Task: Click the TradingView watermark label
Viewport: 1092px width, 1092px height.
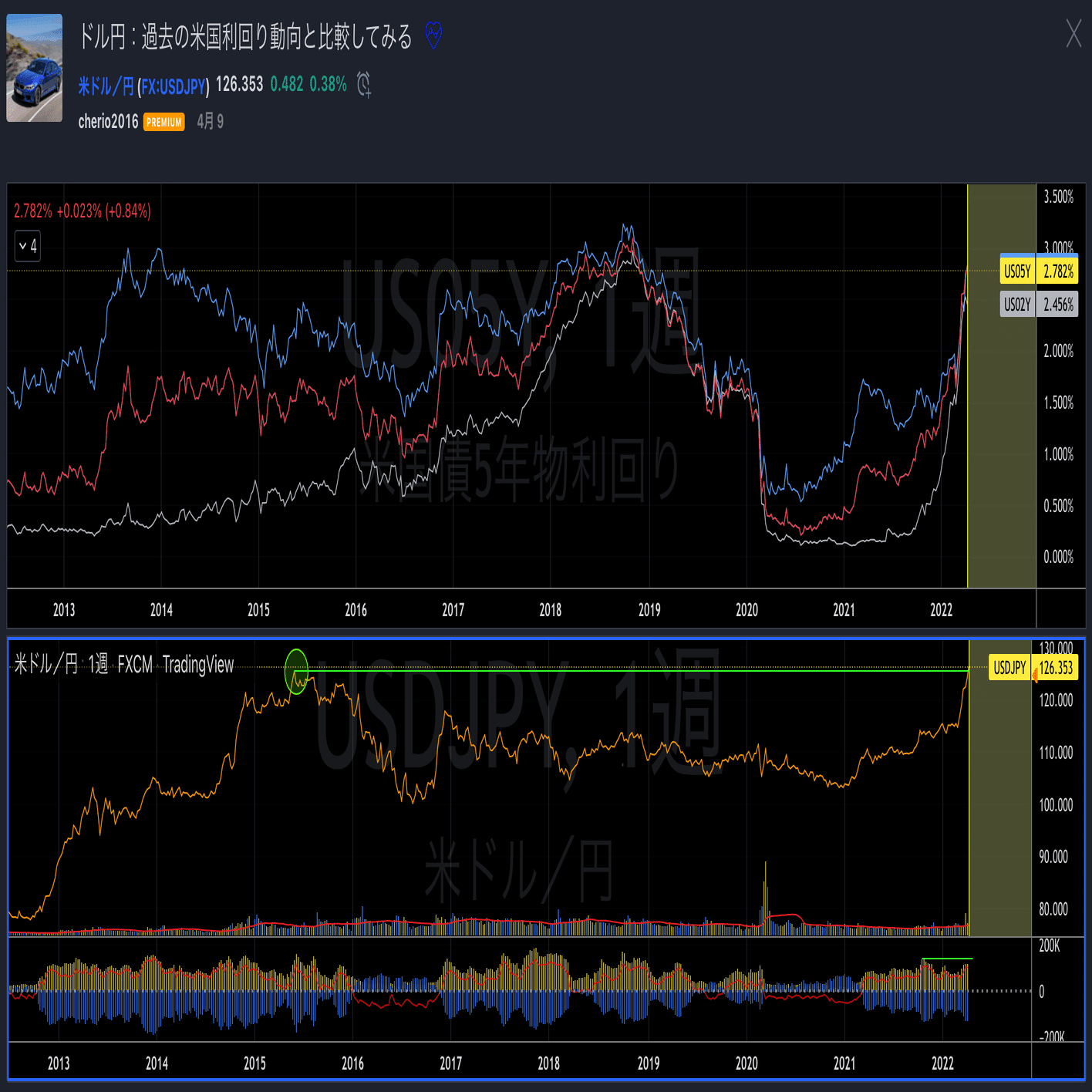Action: (x=199, y=665)
